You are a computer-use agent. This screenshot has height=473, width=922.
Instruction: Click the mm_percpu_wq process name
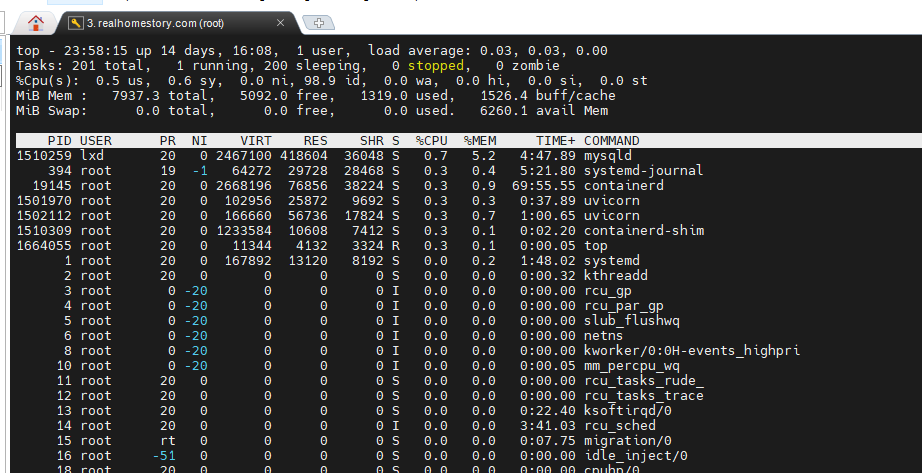point(632,366)
